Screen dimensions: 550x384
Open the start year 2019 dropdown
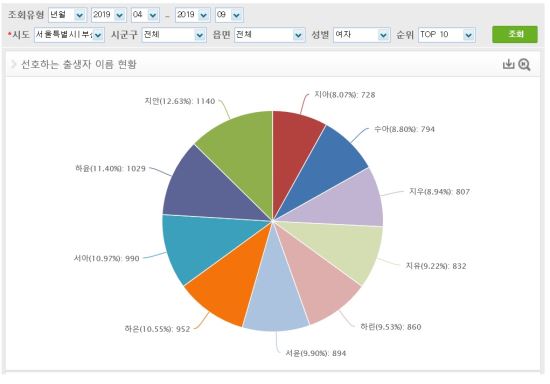109,15
